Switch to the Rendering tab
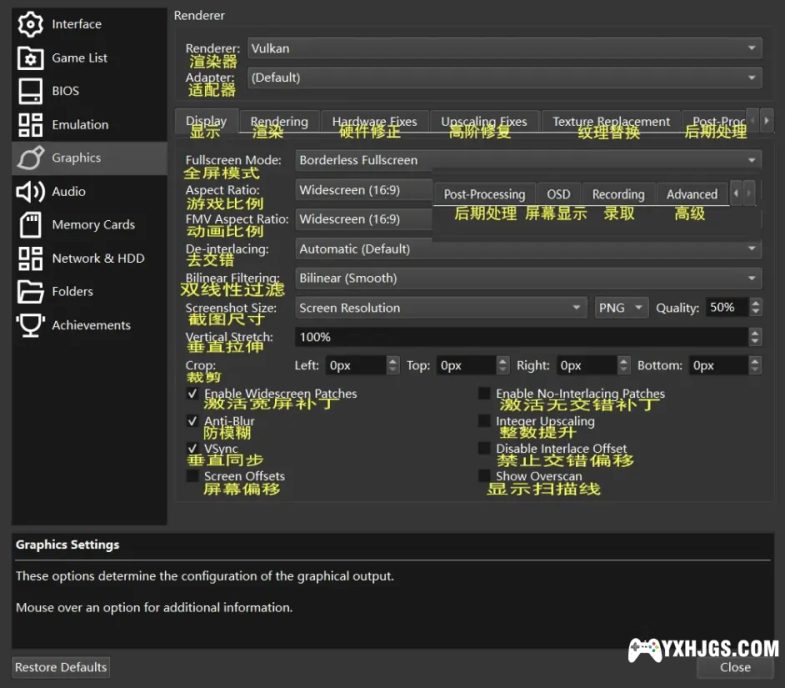This screenshot has width=785, height=688. coord(279,121)
